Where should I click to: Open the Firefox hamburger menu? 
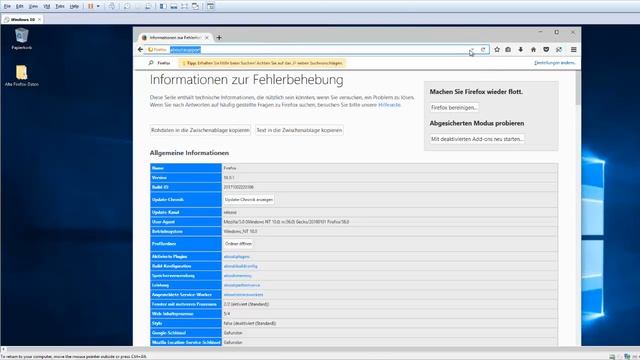pos(573,49)
